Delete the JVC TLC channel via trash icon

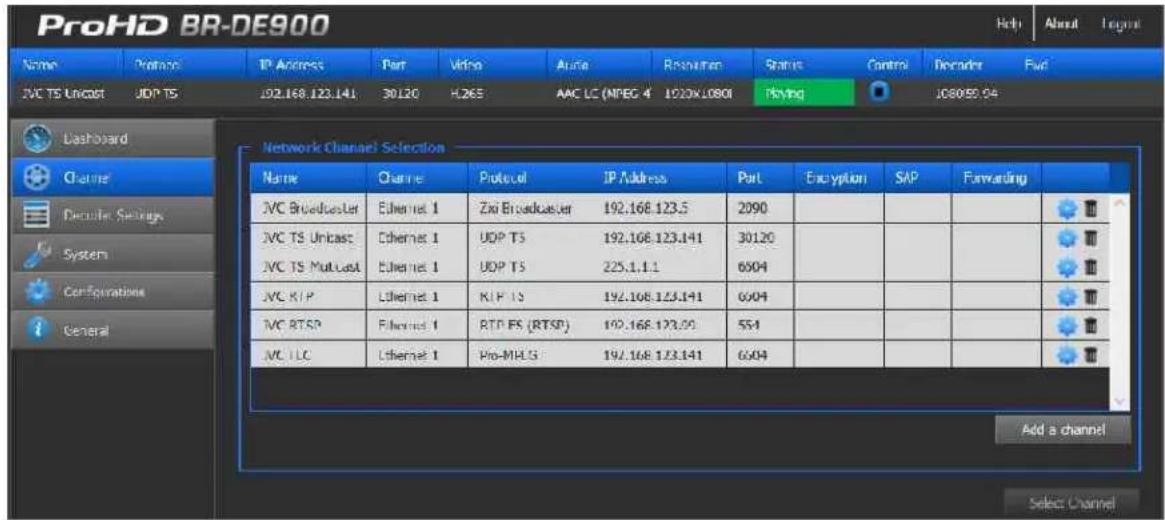(1089, 354)
